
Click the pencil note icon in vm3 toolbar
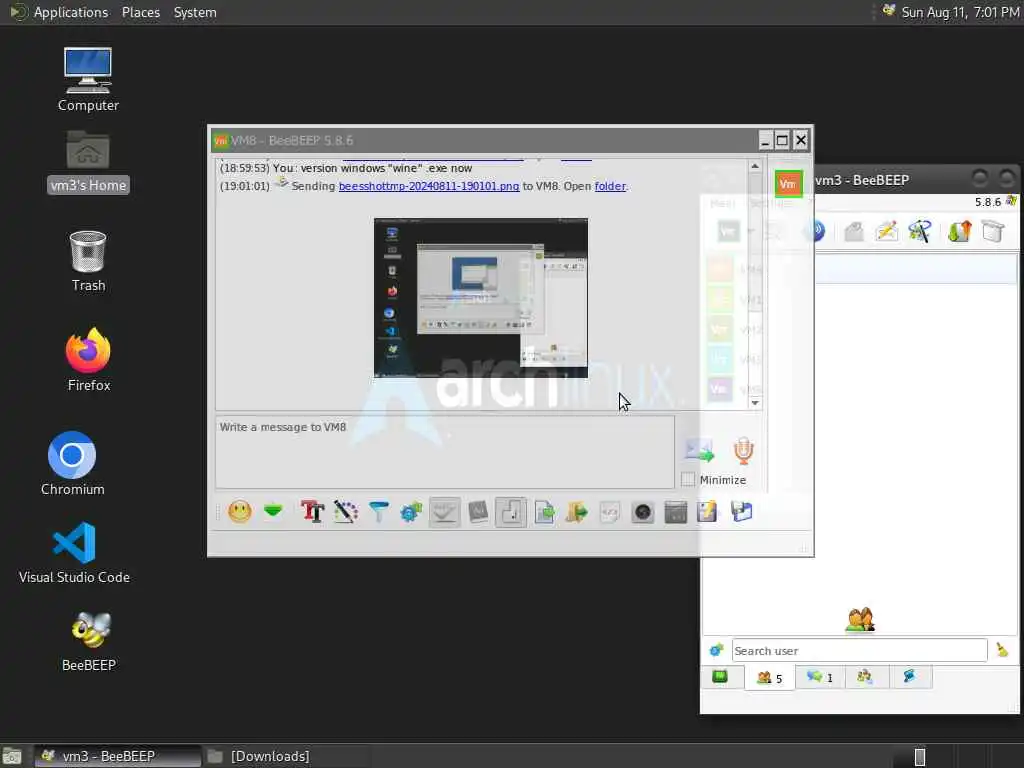pos(887,231)
